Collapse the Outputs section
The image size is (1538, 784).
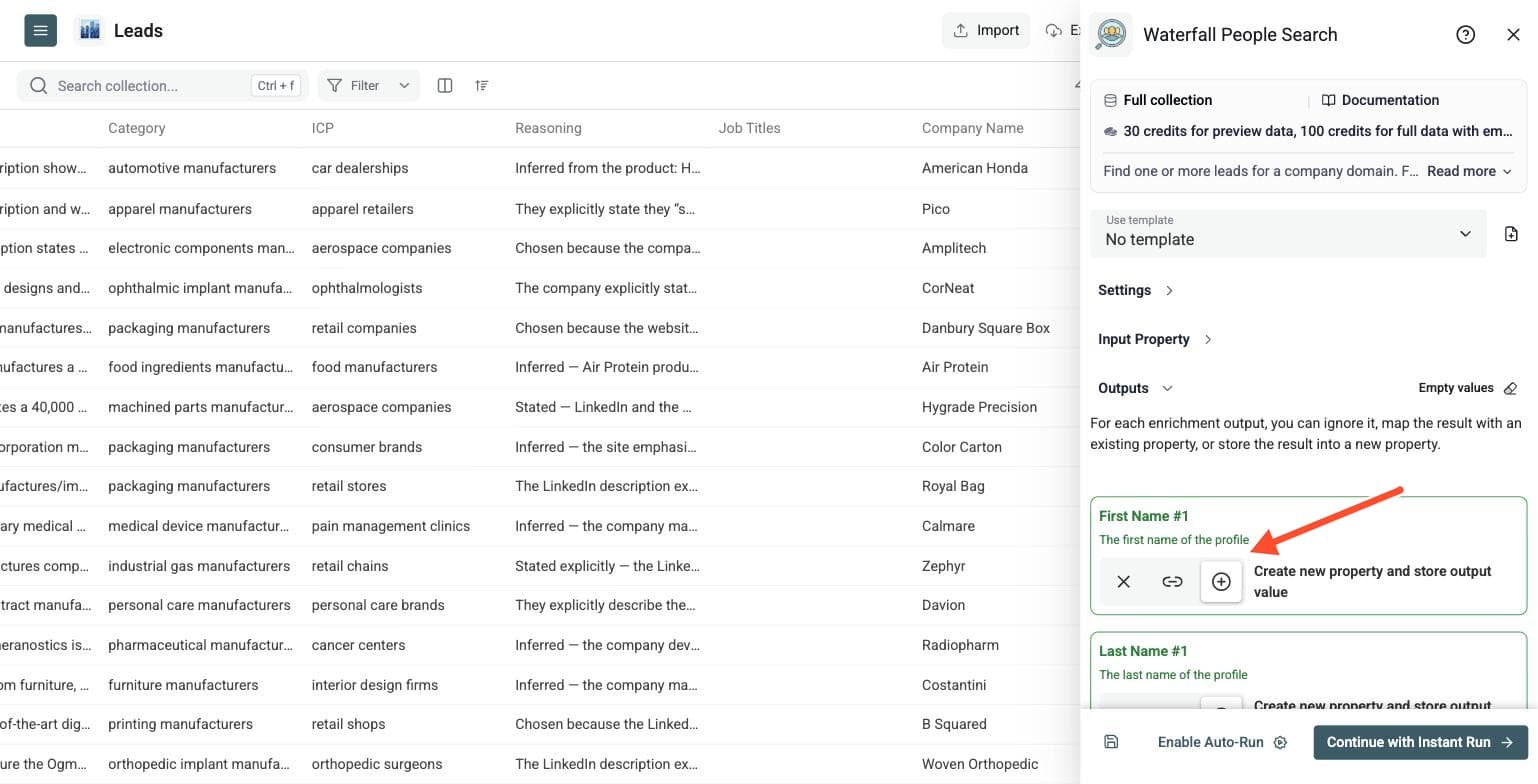pyautogui.click(x=1136, y=388)
